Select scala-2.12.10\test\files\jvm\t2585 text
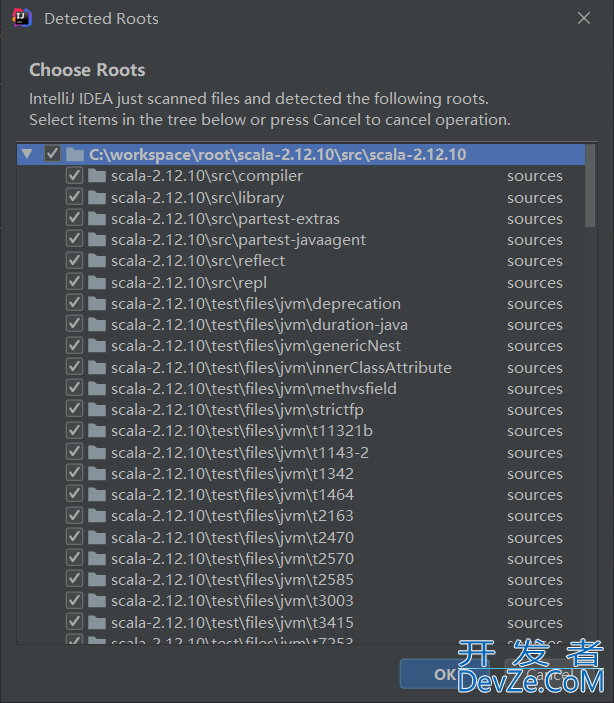 point(232,580)
